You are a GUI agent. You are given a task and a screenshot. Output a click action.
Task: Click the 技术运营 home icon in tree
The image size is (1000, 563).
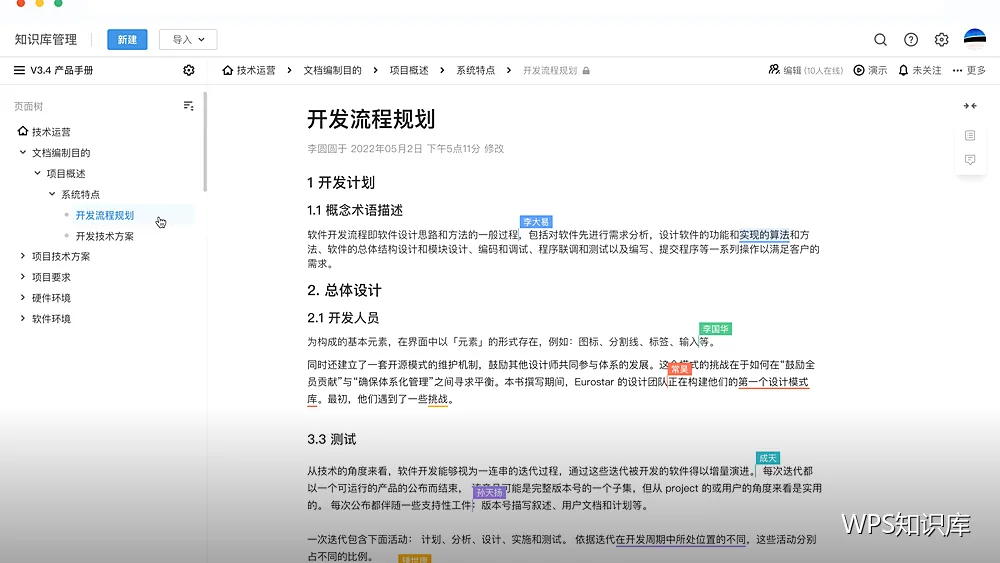coord(23,131)
